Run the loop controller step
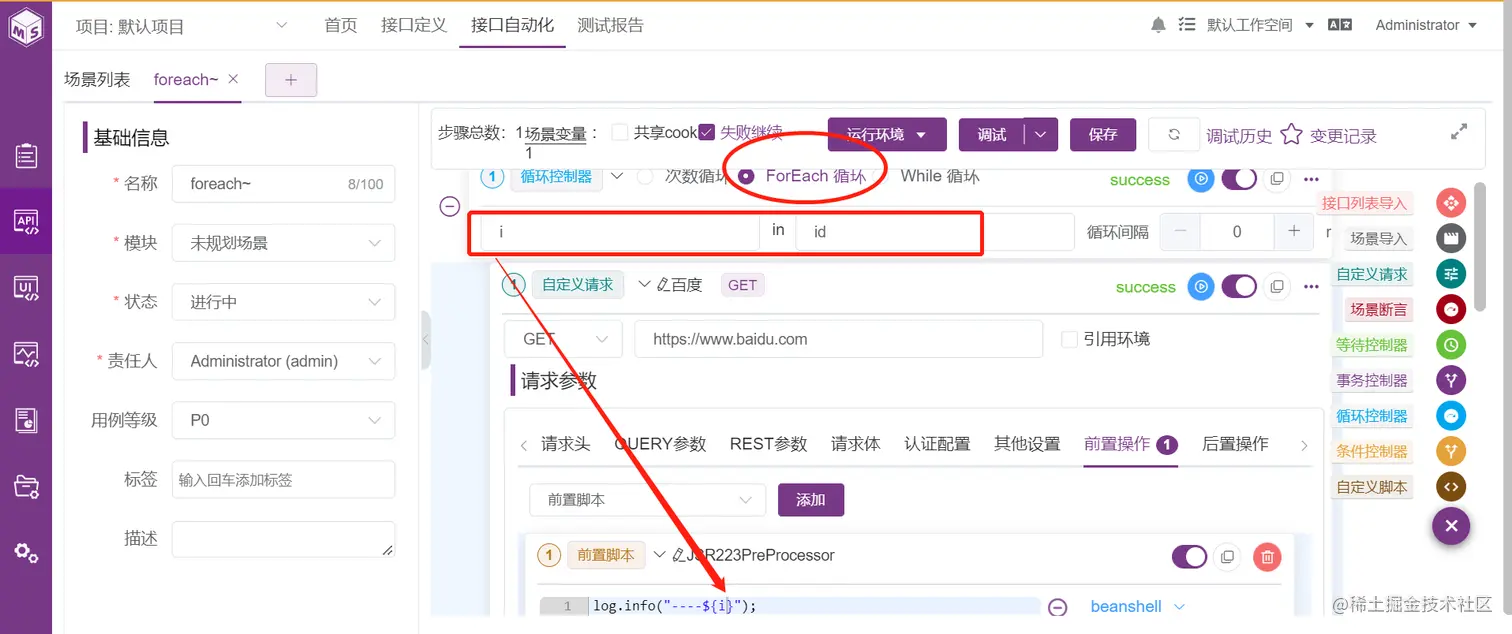The width and height of the screenshot is (1512, 634). pyautogui.click(x=1201, y=179)
